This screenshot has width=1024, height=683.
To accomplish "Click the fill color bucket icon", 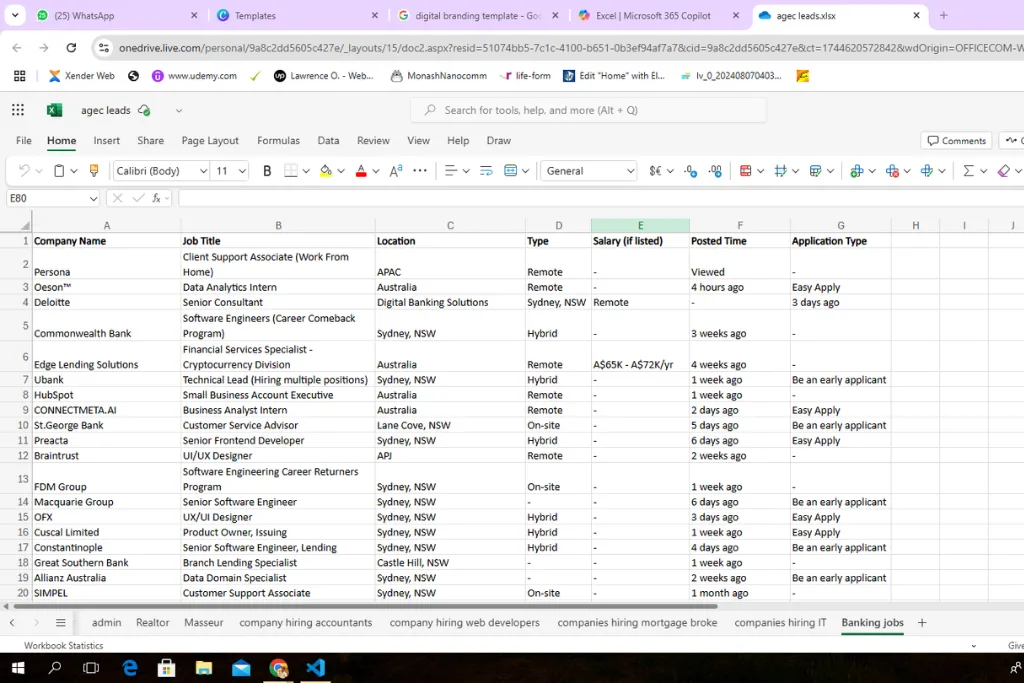I will (325, 171).
